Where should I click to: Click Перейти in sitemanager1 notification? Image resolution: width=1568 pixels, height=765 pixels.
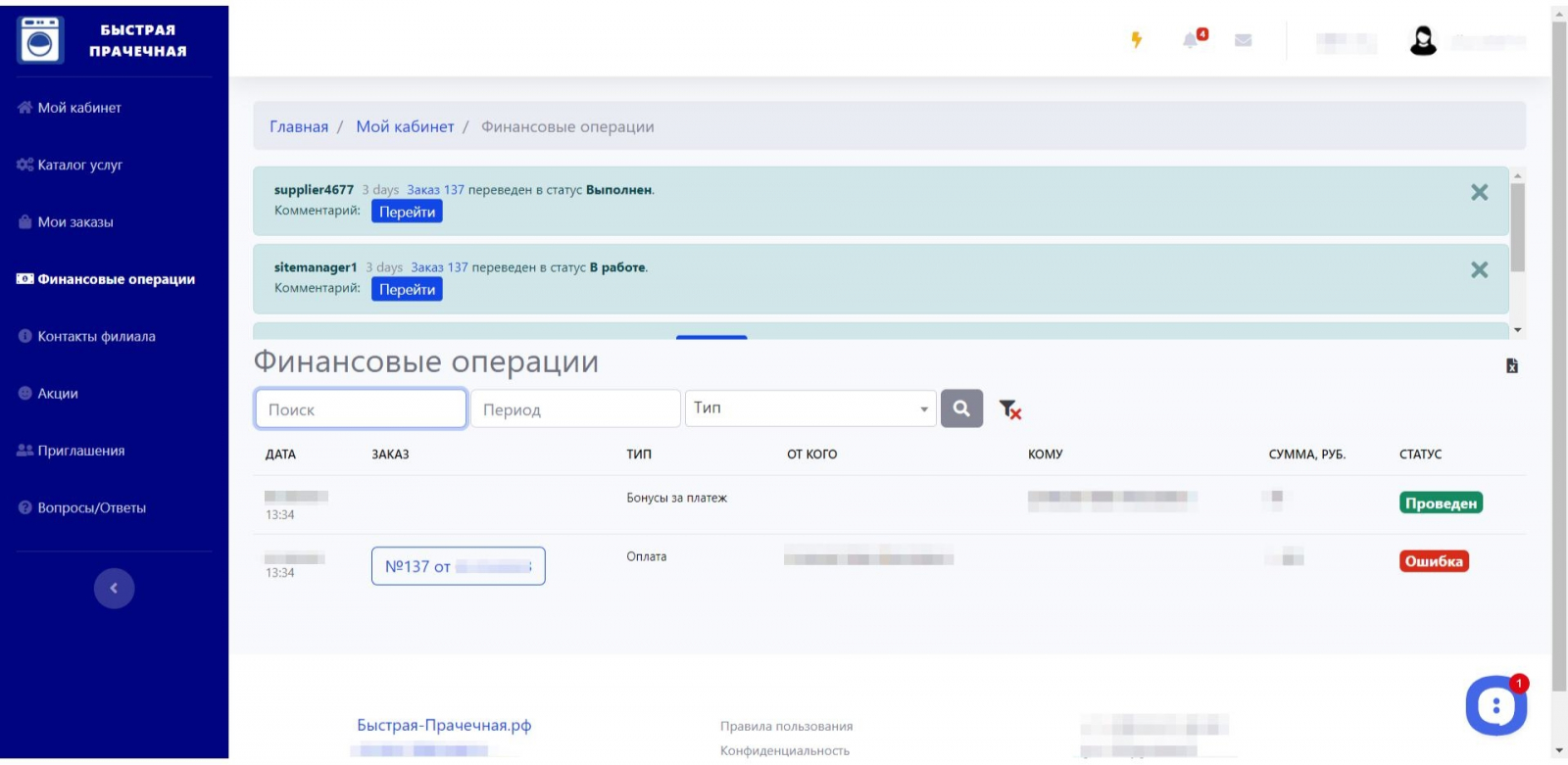click(x=407, y=289)
